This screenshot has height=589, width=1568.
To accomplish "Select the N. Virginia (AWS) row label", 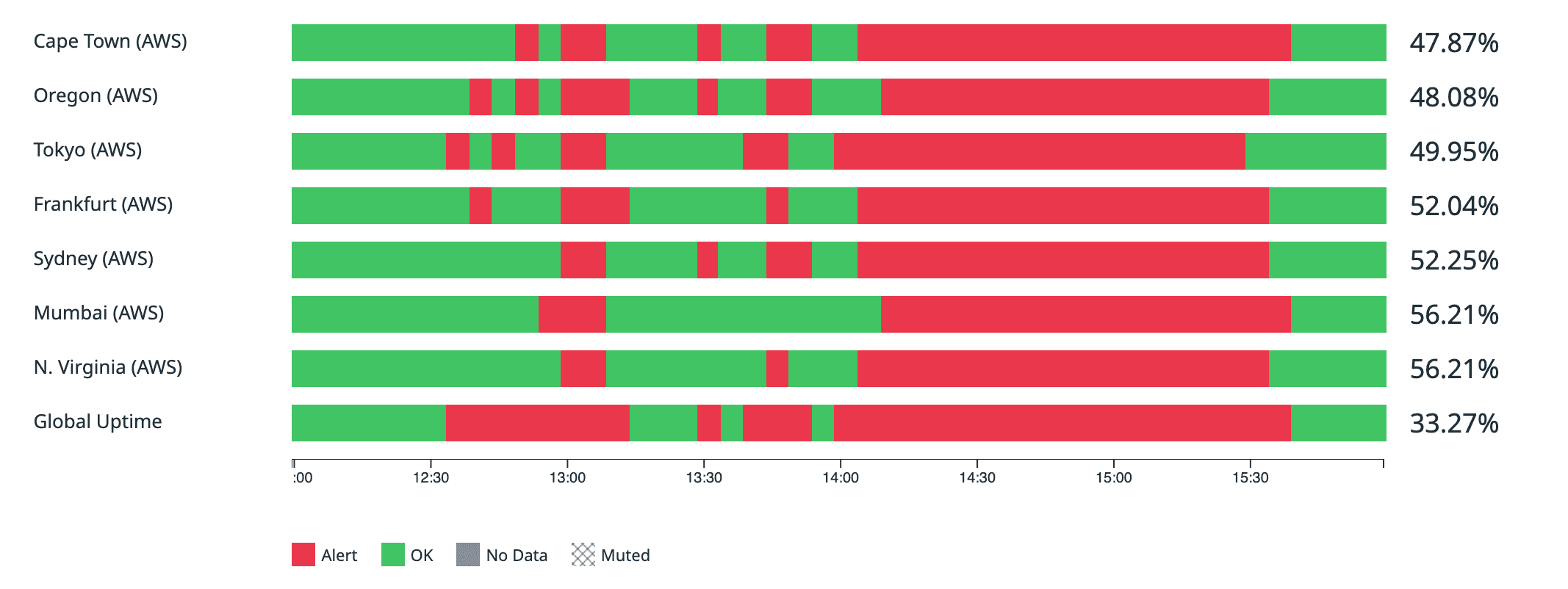I will click(x=107, y=368).
